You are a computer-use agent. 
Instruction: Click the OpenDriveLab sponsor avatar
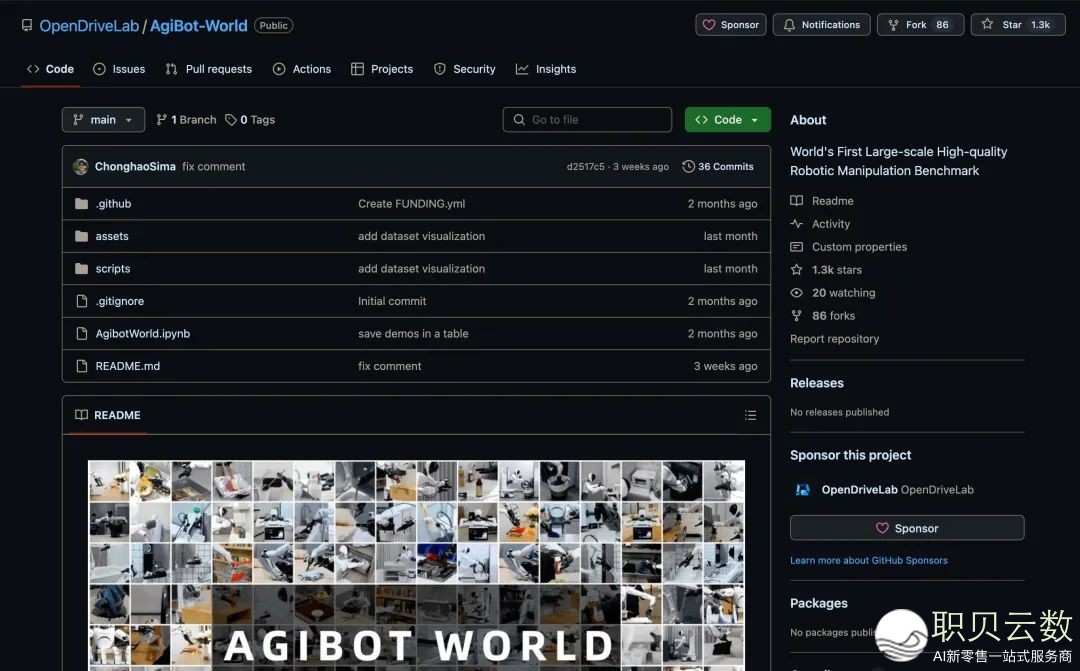tap(802, 490)
